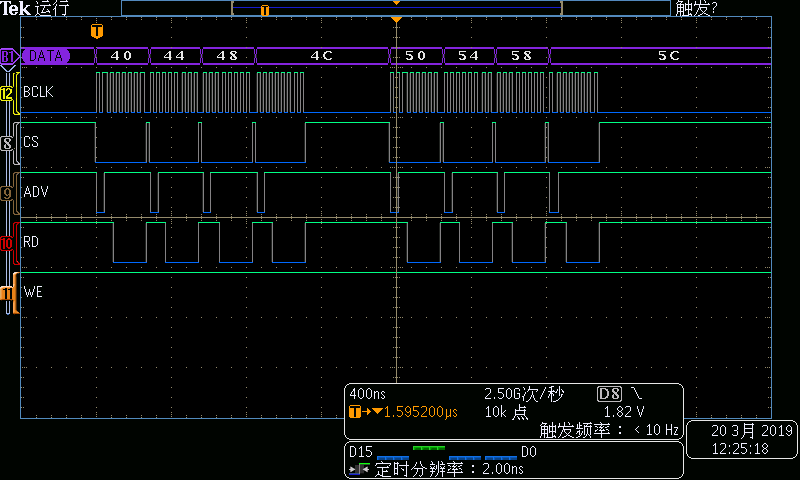
Task: Click the 1.595200µs trigger delay readout
Action: pyautogui.click(x=420, y=412)
